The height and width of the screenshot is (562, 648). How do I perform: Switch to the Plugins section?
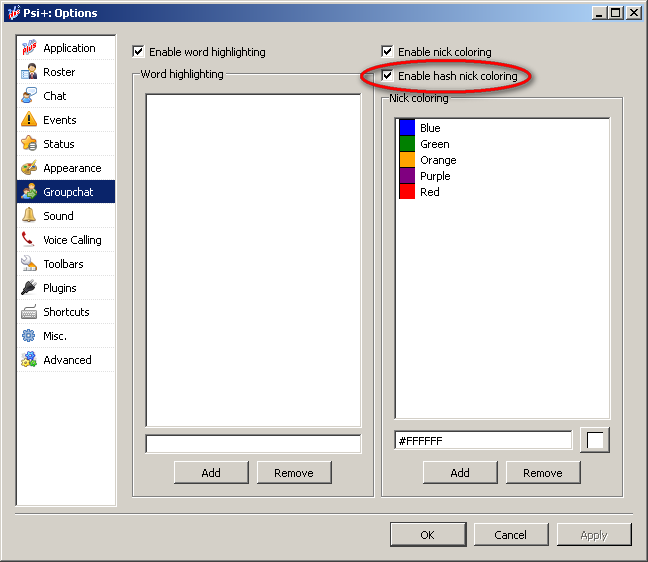tap(59, 288)
